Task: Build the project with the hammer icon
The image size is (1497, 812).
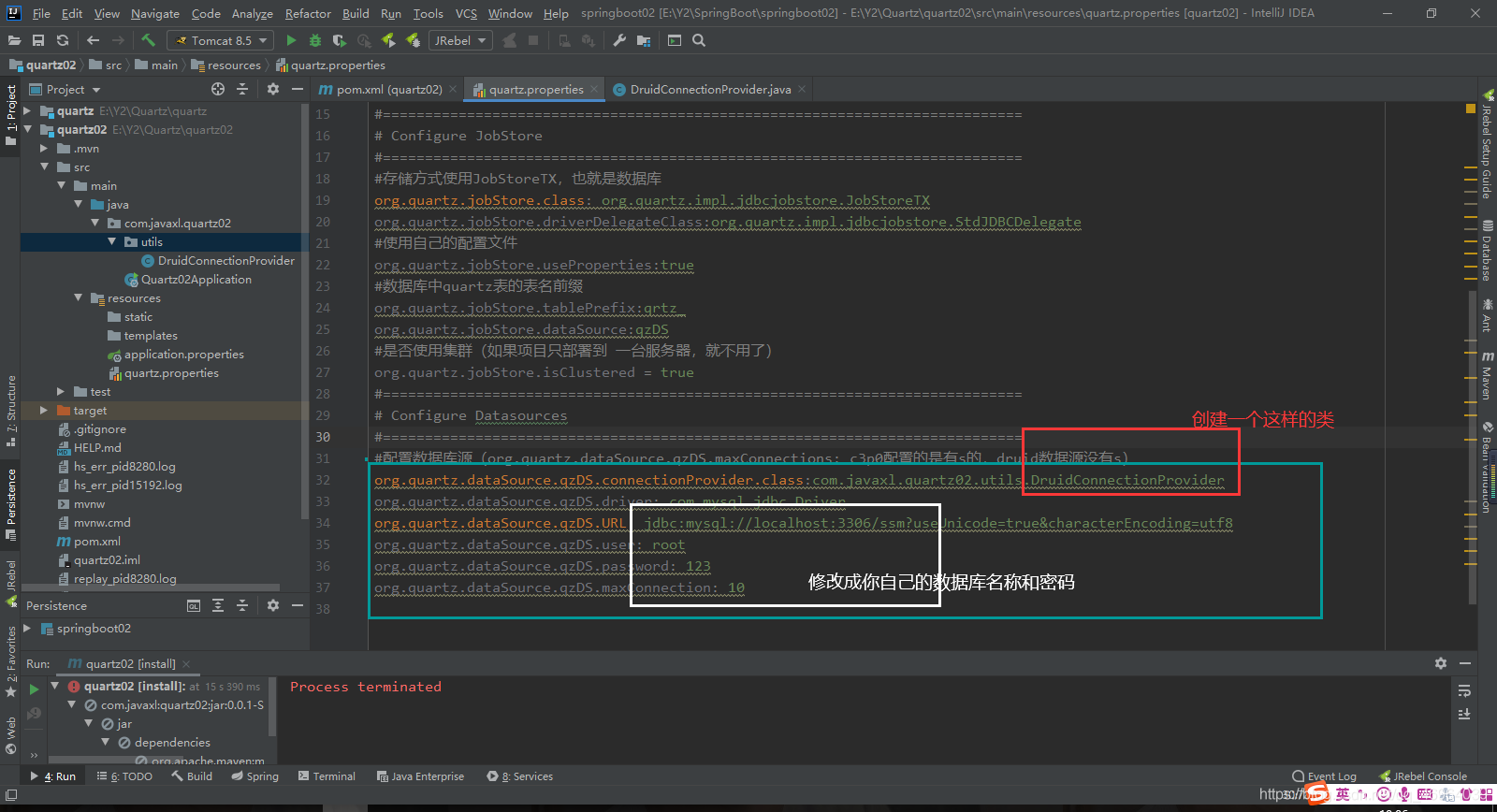Action: [x=148, y=40]
